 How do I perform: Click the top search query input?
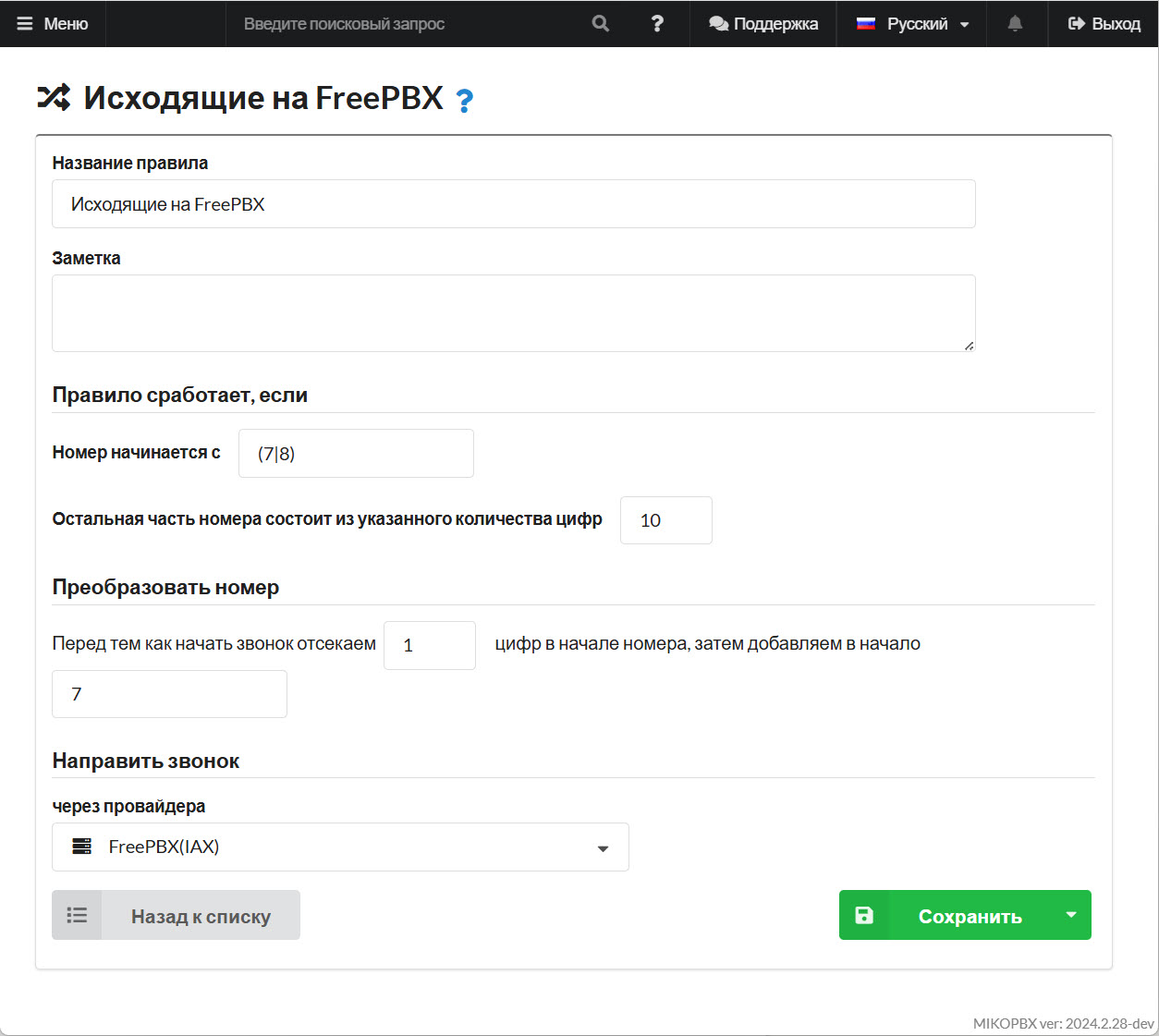tap(407, 24)
